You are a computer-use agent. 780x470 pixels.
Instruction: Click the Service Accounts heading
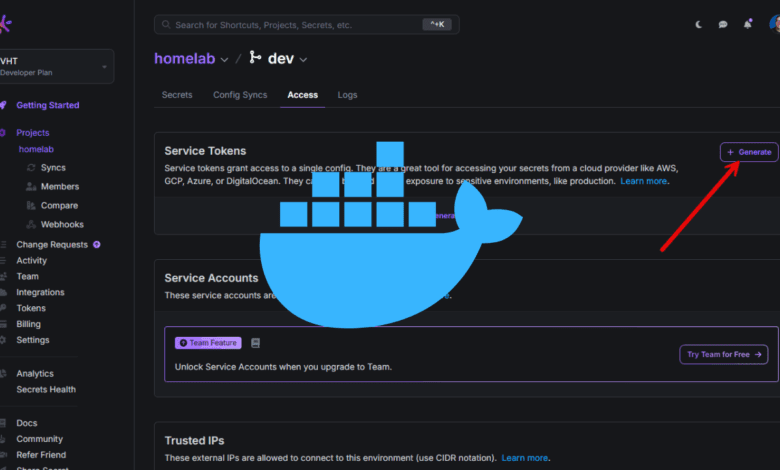coord(211,279)
